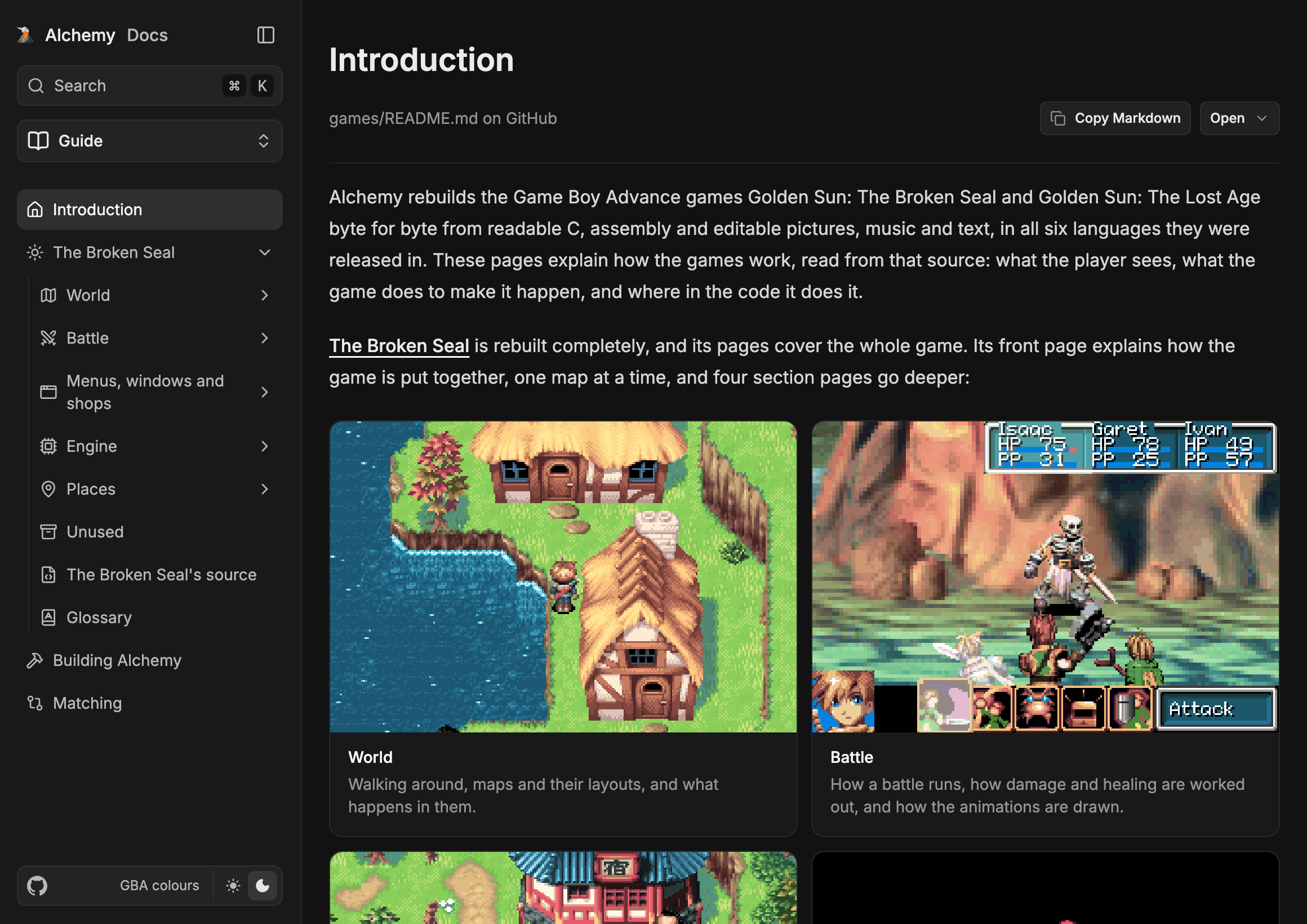Click the Copy Markdown button
This screenshot has height=924, width=1307.
[x=1114, y=118]
